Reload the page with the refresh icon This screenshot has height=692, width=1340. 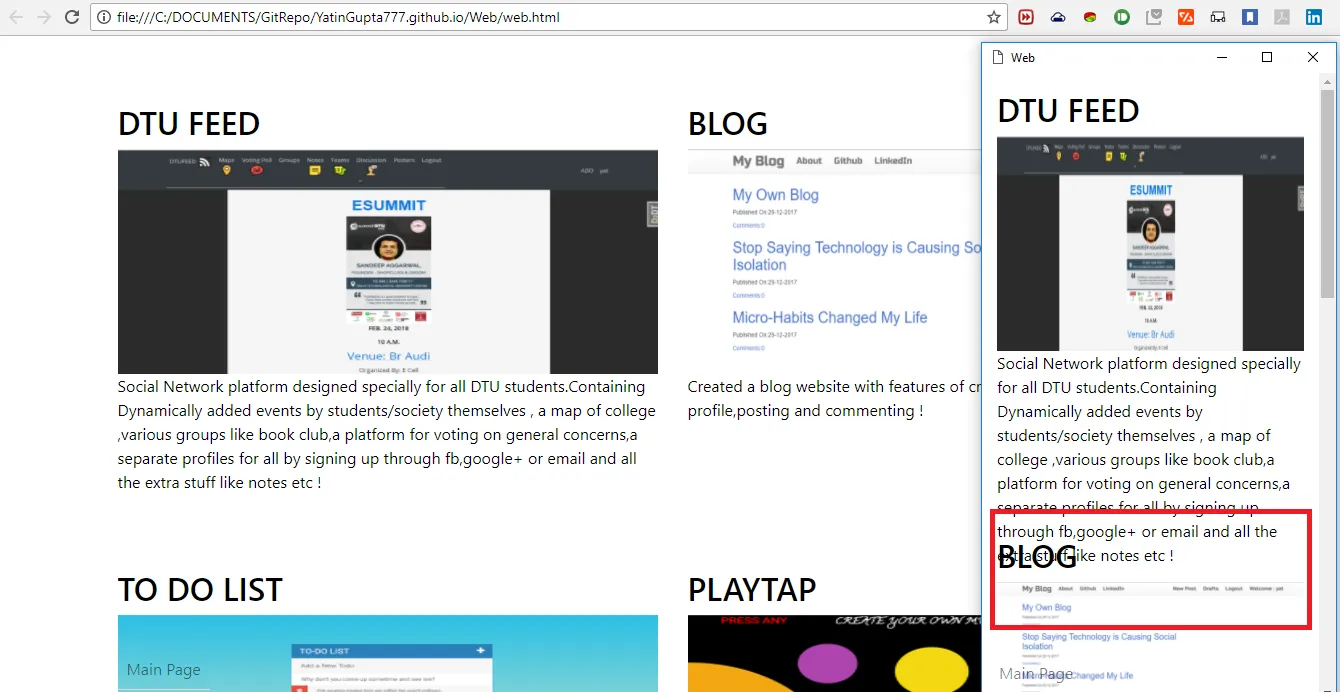(x=72, y=17)
